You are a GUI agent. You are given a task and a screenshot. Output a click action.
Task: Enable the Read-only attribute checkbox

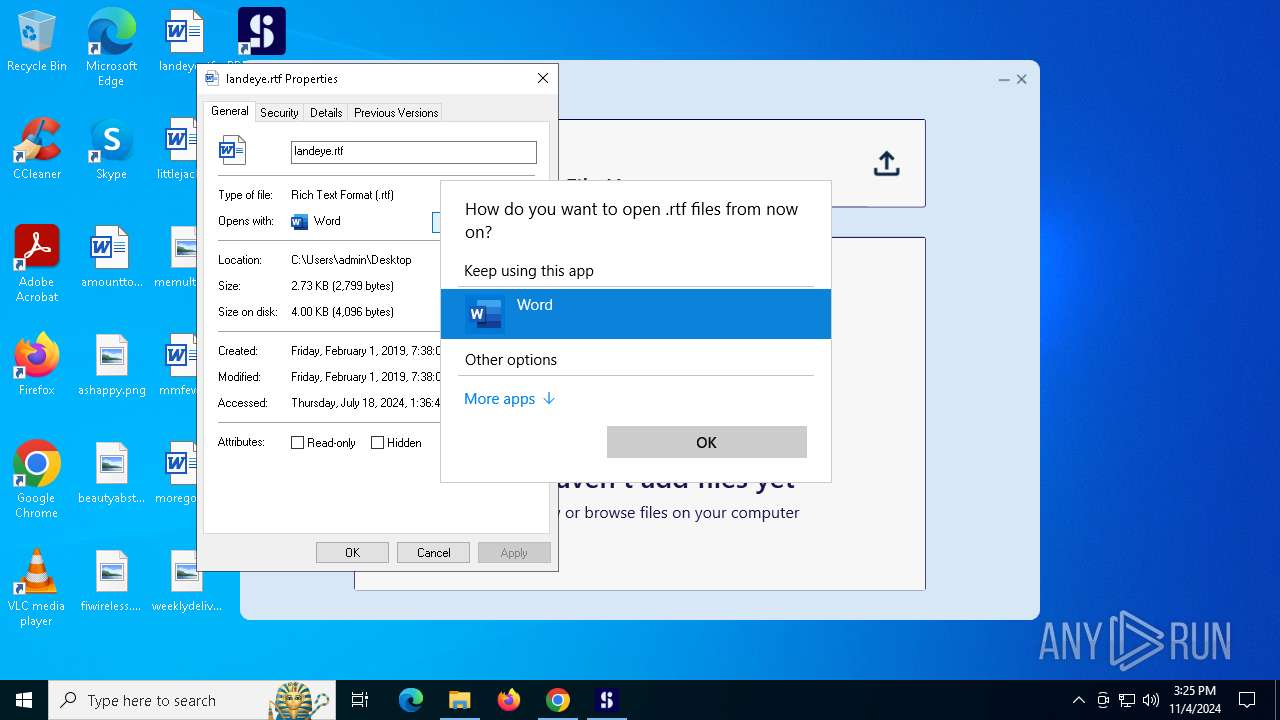(297, 443)
